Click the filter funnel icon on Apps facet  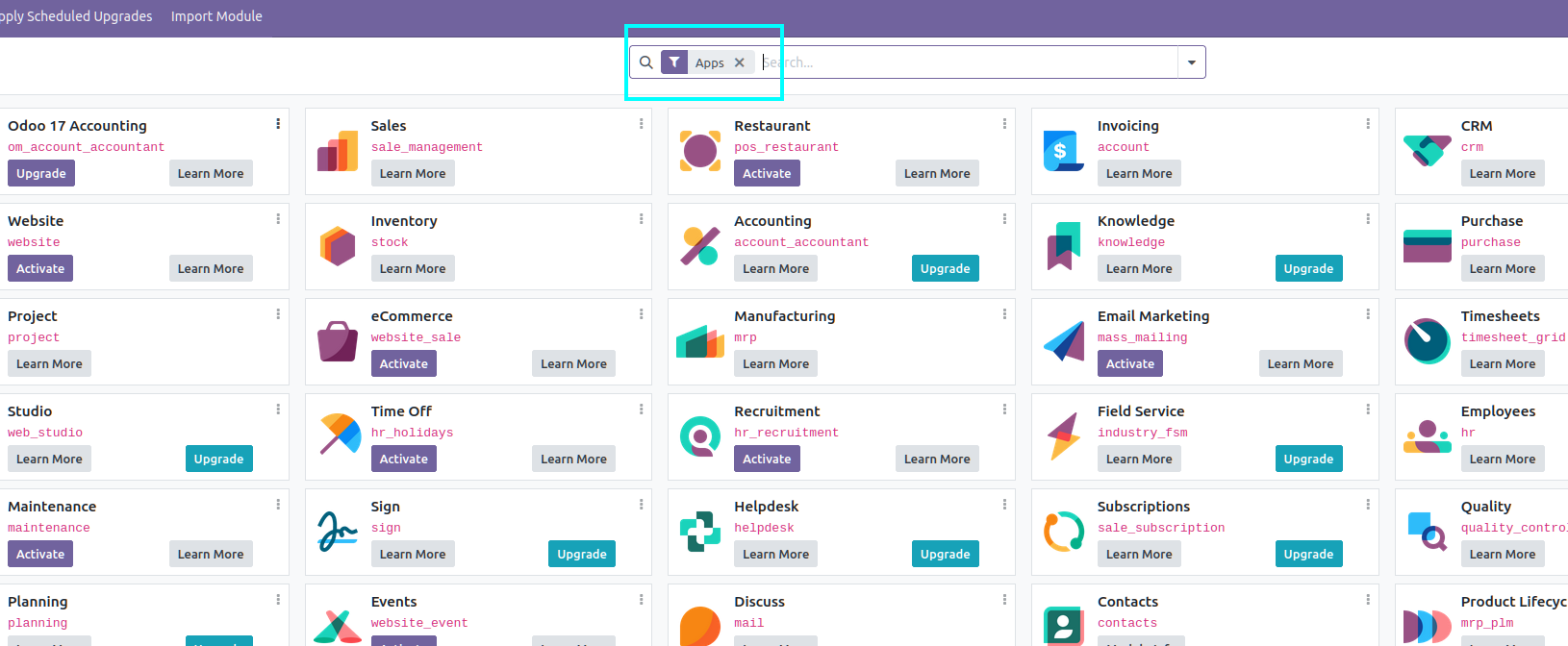click(674, 62)
